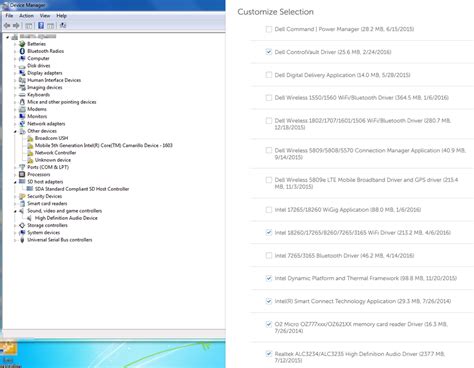Select the Modems icon
This screenshot has height=368, width=474.
(x=22, y=109)
